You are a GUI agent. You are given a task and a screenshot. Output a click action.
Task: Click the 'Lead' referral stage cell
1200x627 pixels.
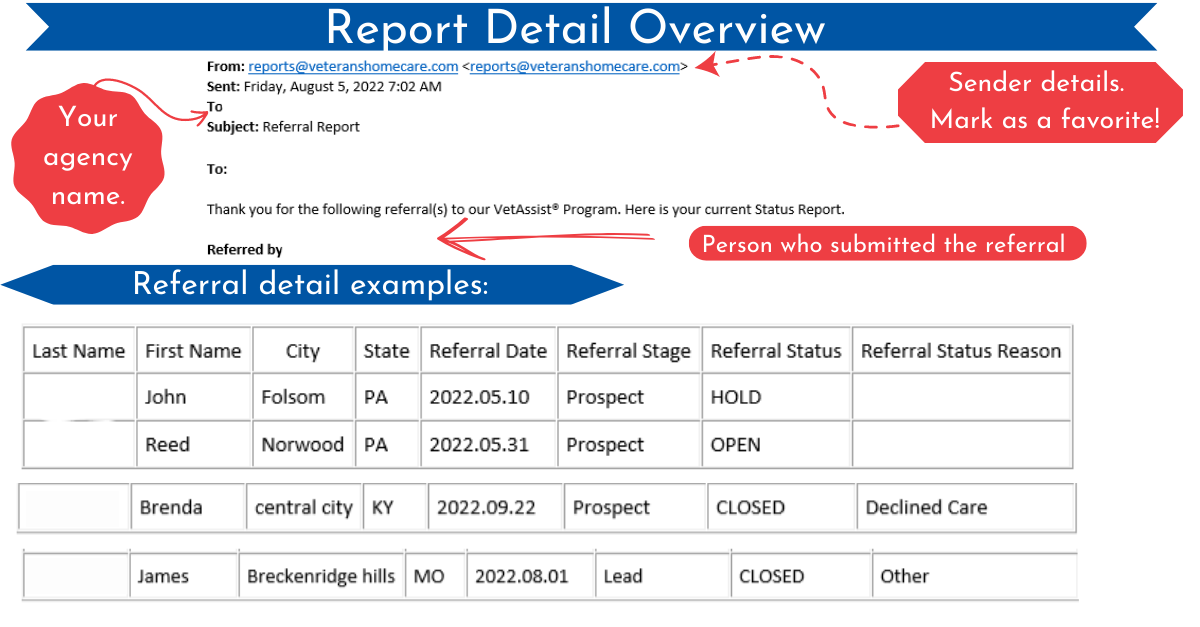point(622,576)
